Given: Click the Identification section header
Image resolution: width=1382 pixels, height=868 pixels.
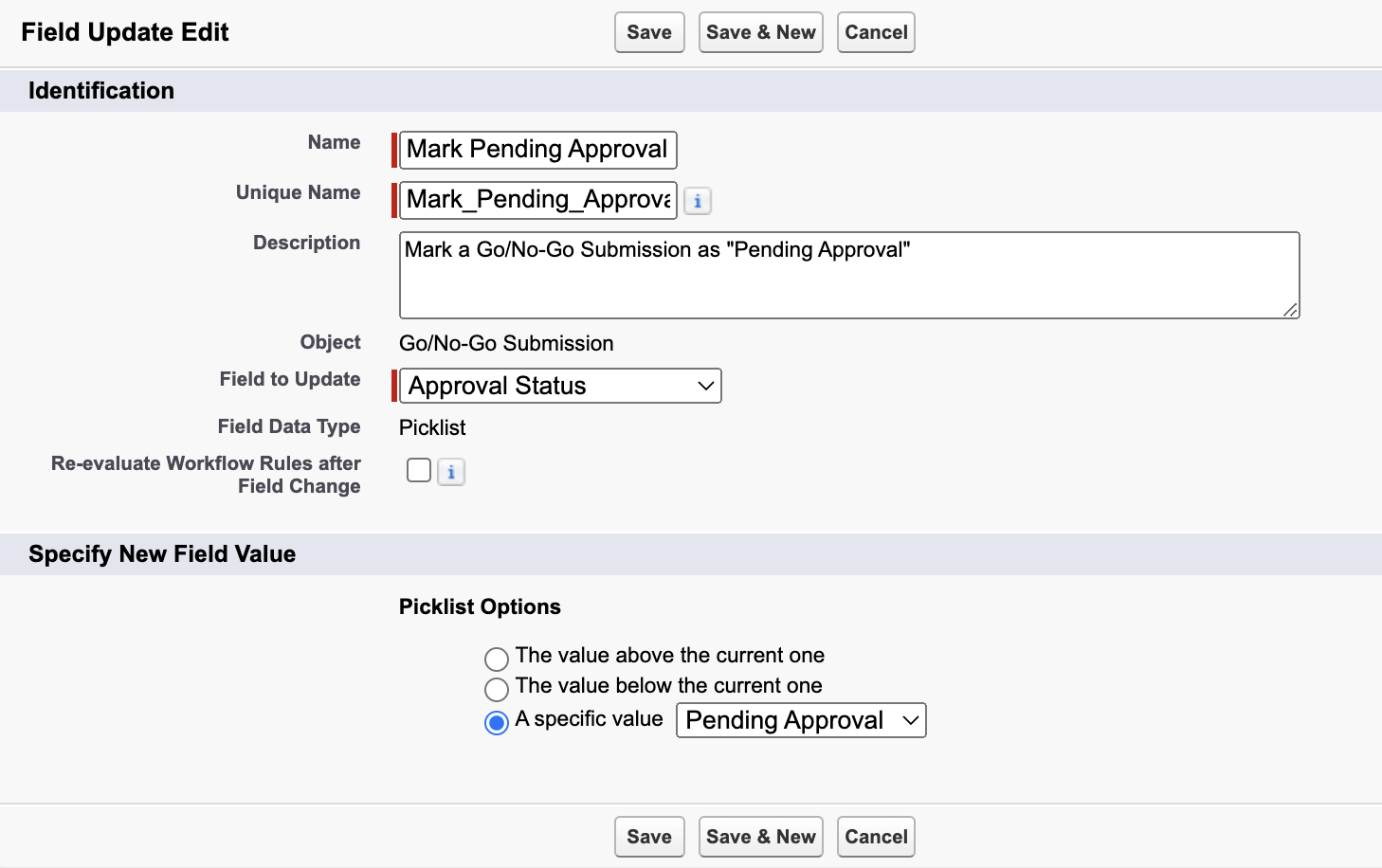Looking at the screenshot, I should pyautogui.click(x=100, y=90).
